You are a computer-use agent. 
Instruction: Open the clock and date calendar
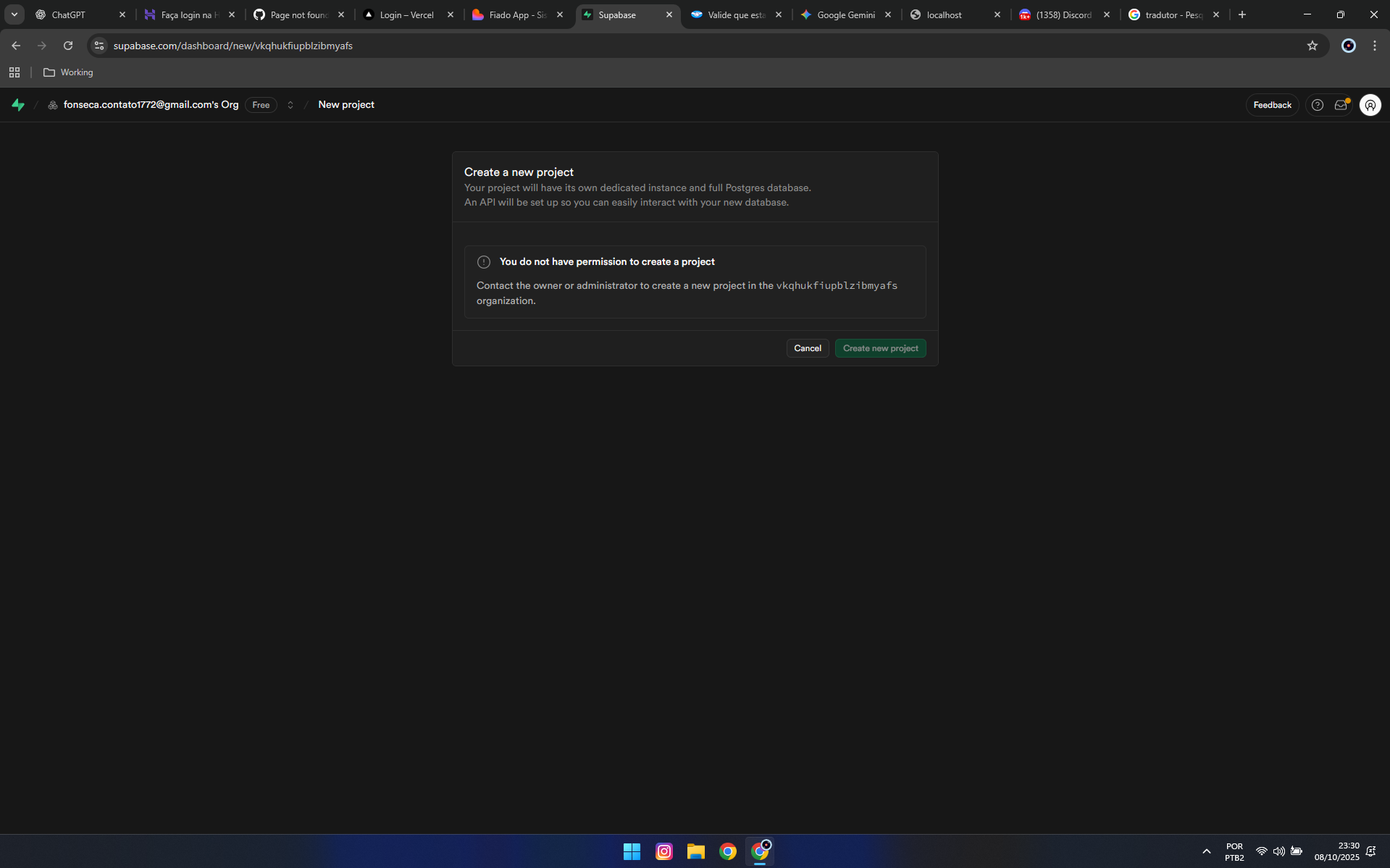pos(1337,852)
